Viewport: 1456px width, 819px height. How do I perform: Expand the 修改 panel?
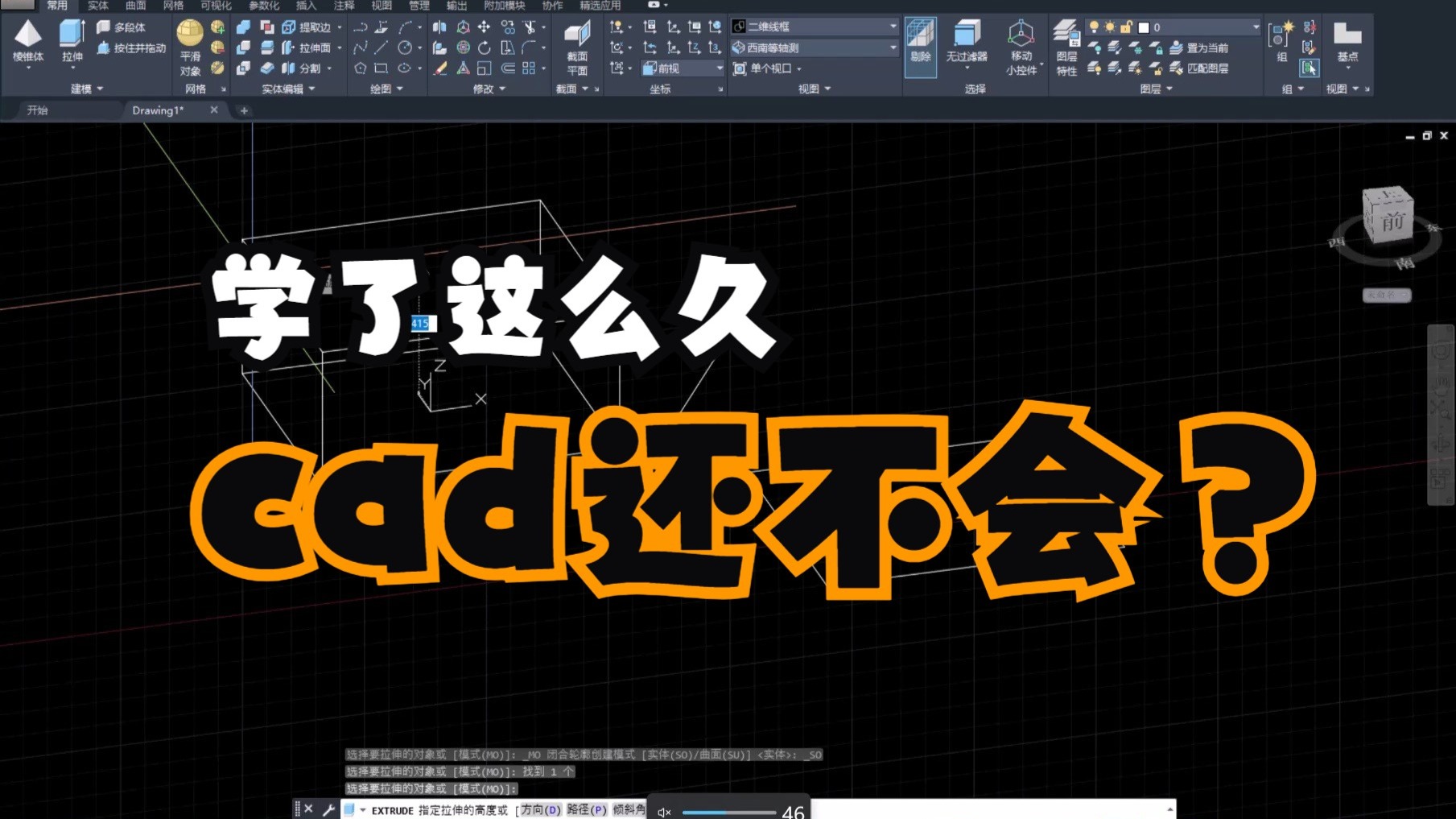(x=489, y=89)
